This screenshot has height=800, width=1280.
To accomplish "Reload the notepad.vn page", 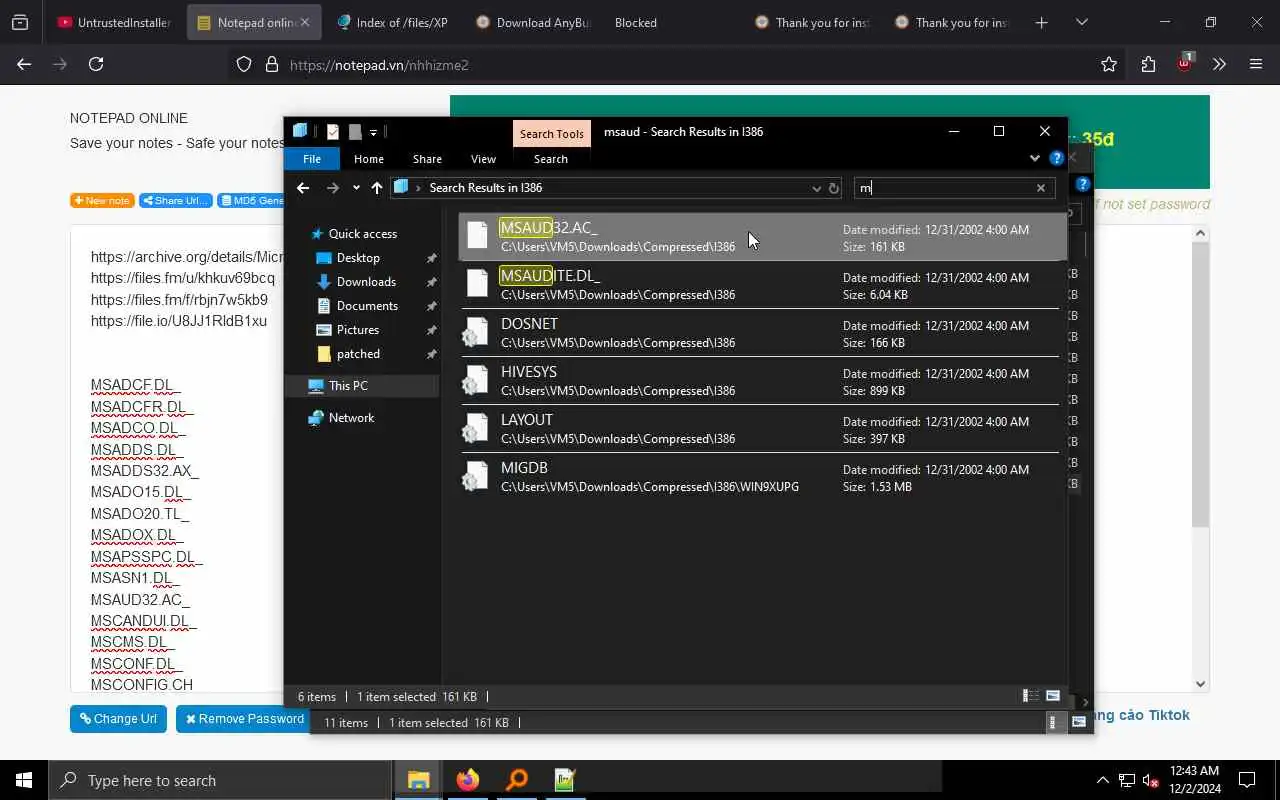I will pos(96,64).
